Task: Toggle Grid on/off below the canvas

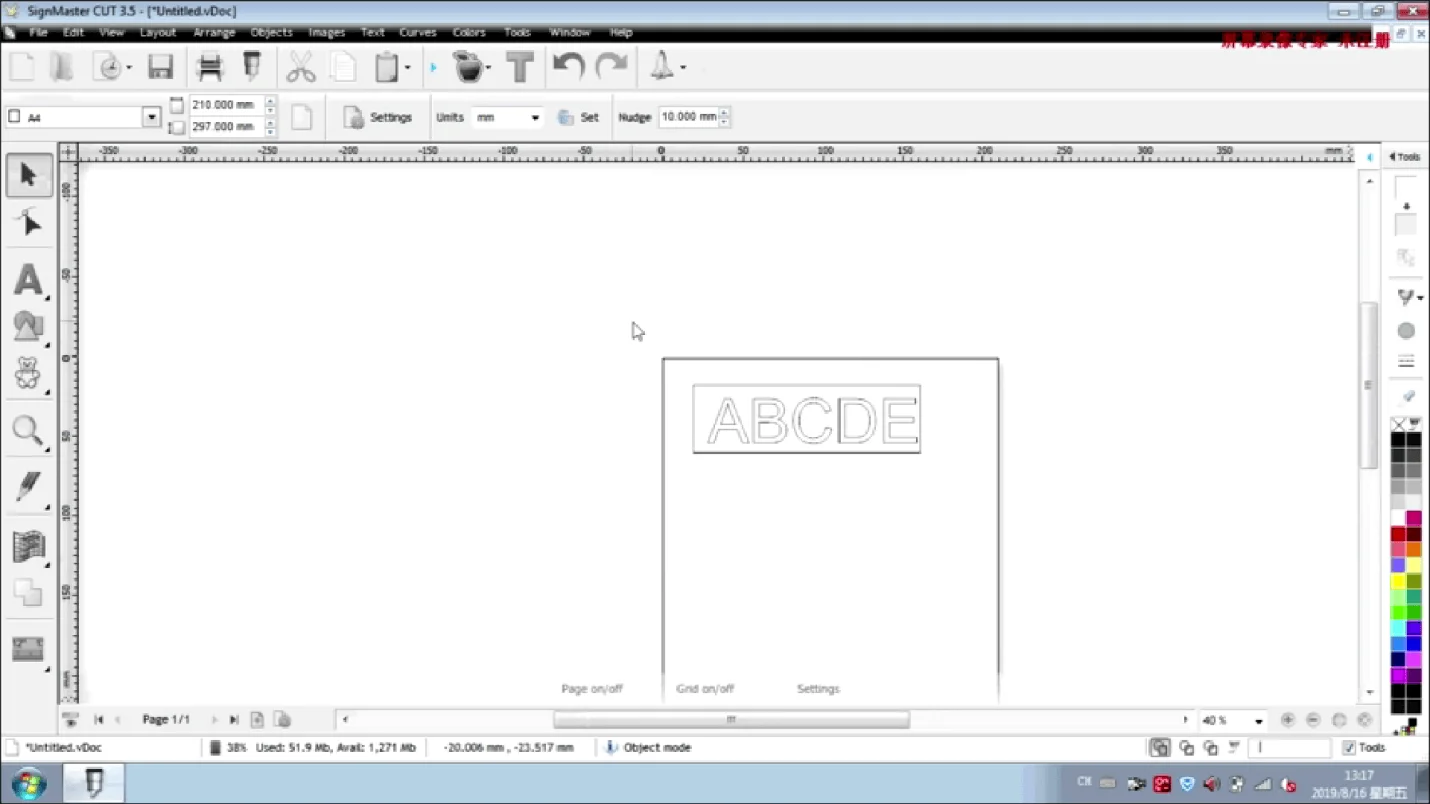Action: 705,688
